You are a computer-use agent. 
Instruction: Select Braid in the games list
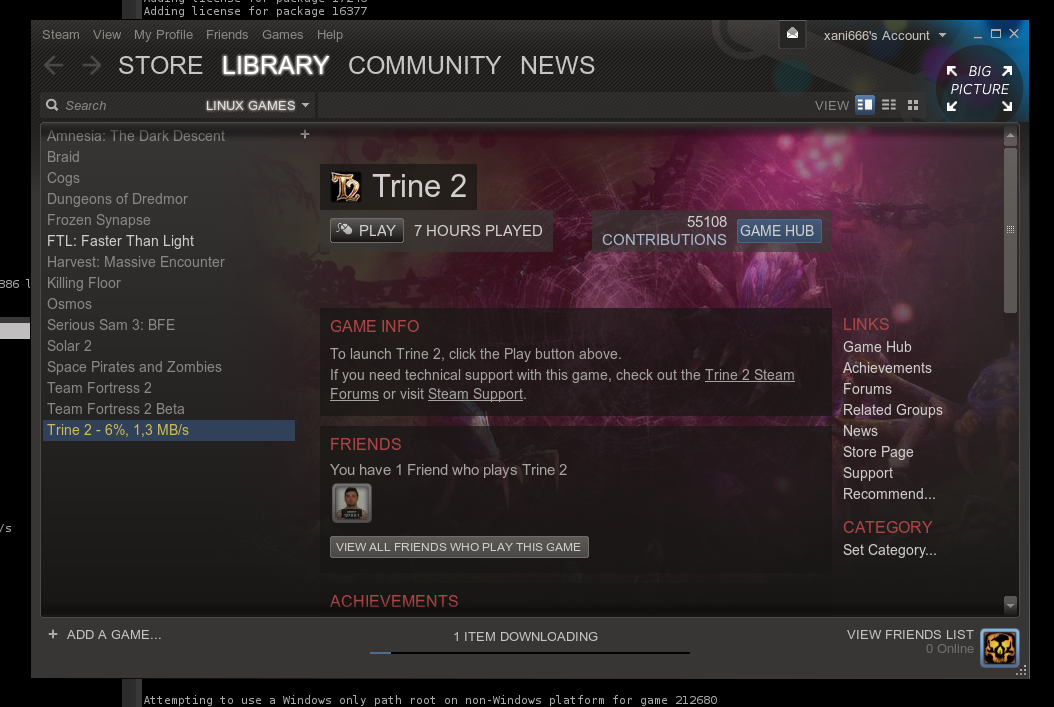[x=168, y=157]
